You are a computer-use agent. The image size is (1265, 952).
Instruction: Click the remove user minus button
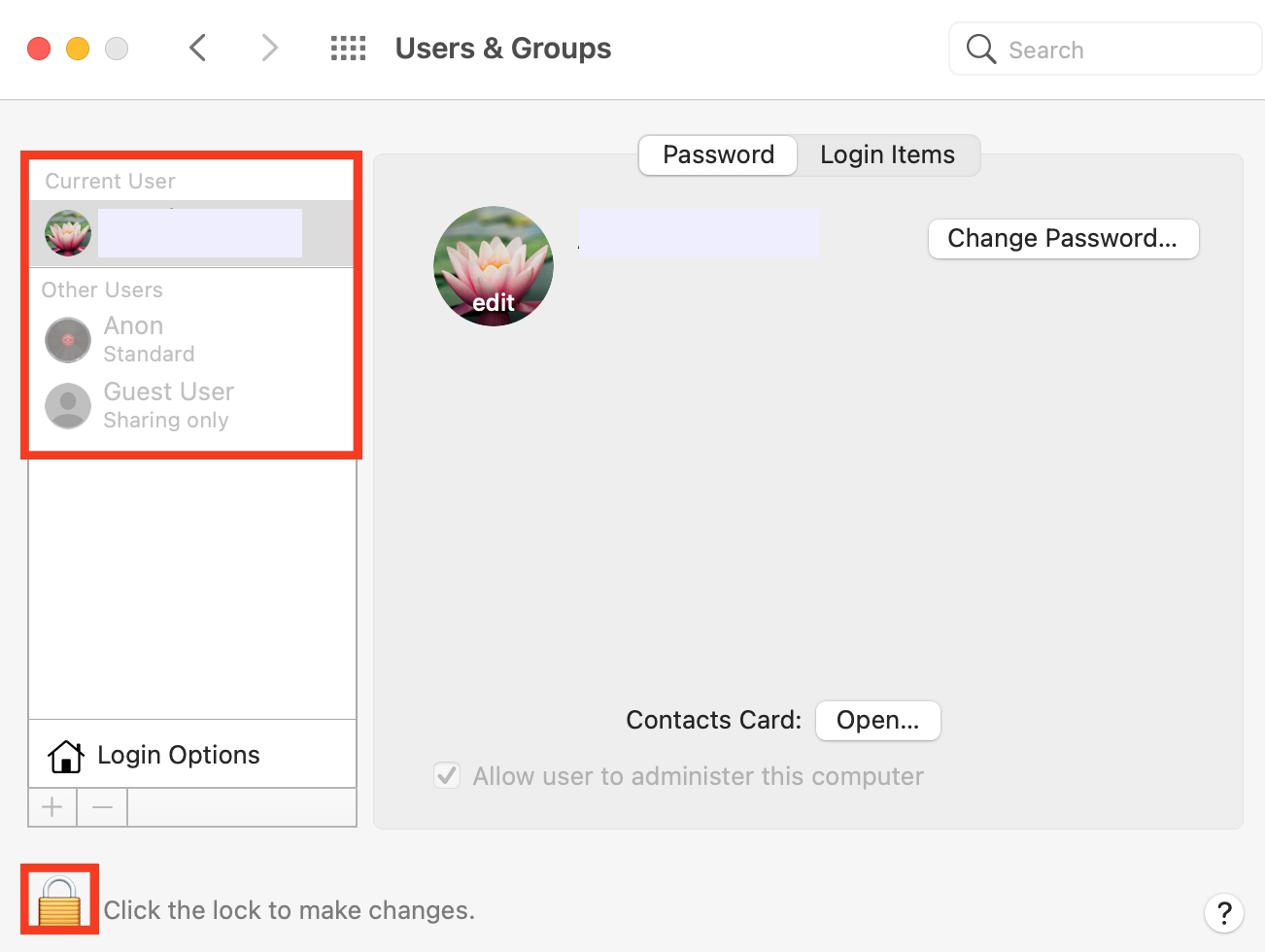click(x=101, y=806)
